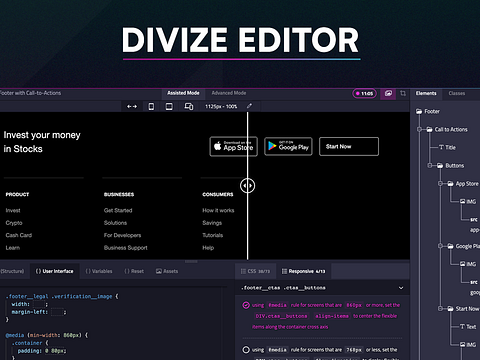Click IMG image icon under Google Play
Screen dimensions: 480x360
coord(463,264)
